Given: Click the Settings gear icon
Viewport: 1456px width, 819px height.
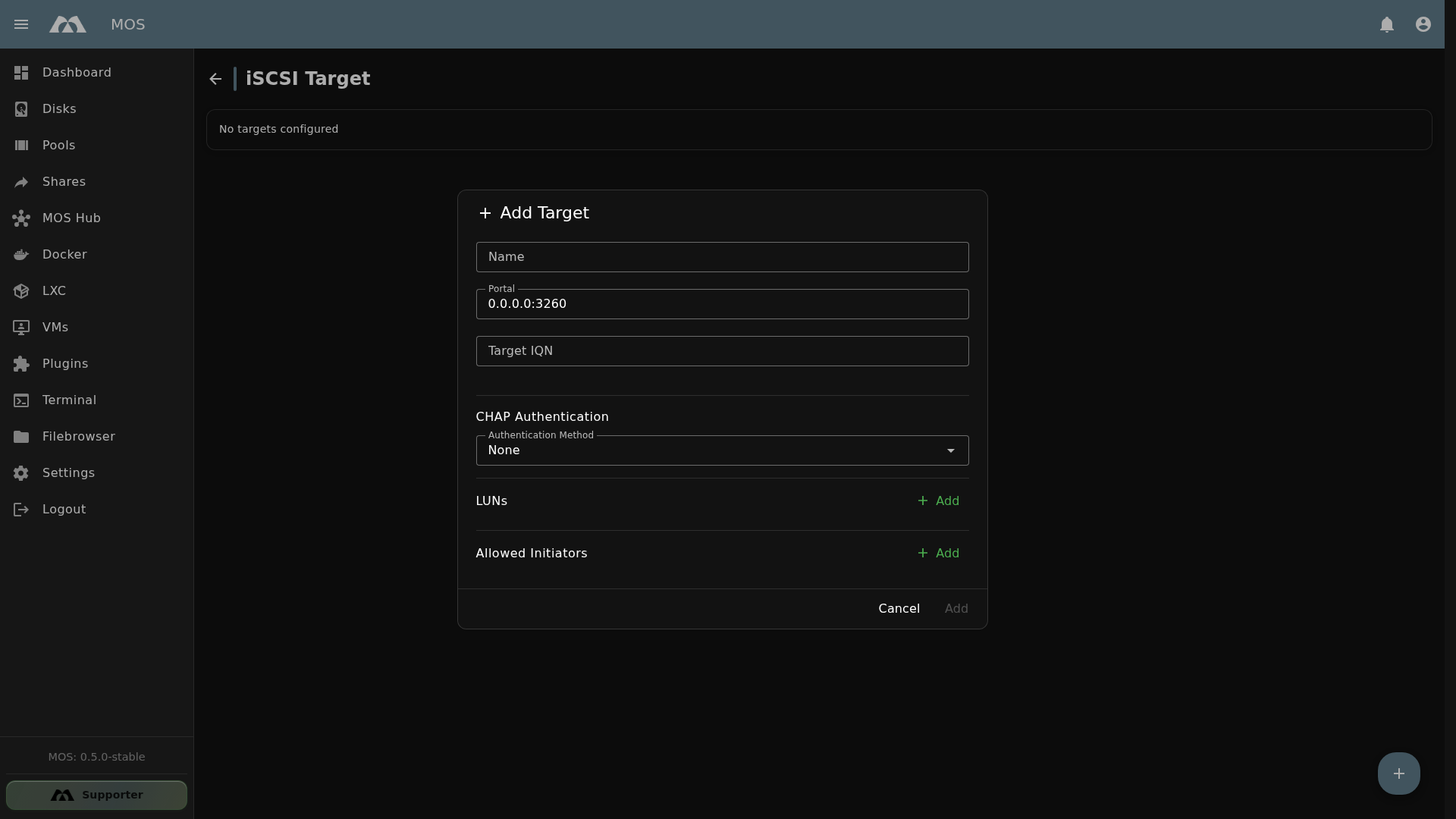Looking at the screenshot, I should (x=21, y=473).
